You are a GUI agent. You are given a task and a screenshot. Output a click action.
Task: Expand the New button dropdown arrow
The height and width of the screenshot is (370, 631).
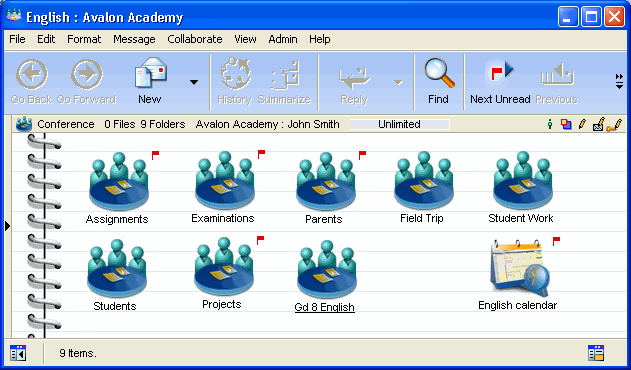[x=194, y=82]
